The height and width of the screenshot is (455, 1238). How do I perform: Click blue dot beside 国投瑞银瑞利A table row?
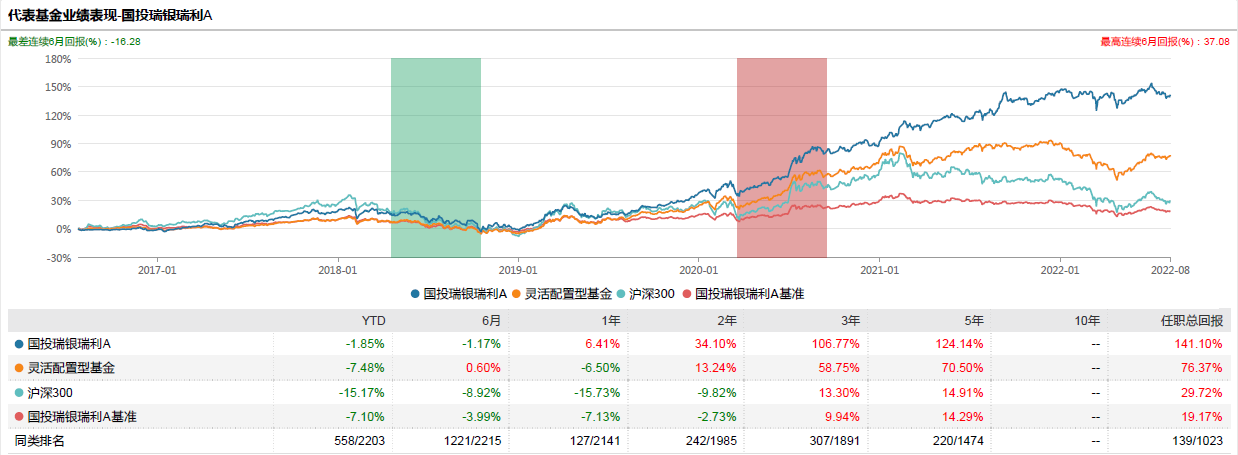point(19,344)
